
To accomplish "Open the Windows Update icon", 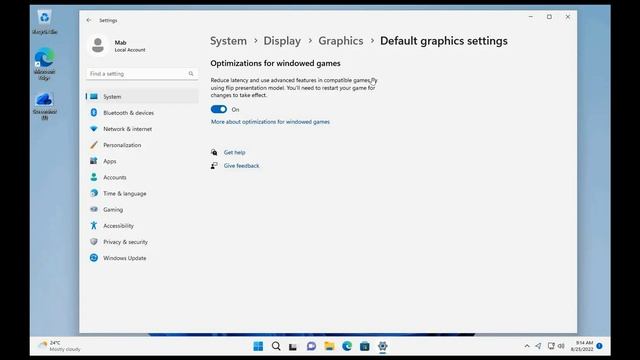I will point(94,258).
